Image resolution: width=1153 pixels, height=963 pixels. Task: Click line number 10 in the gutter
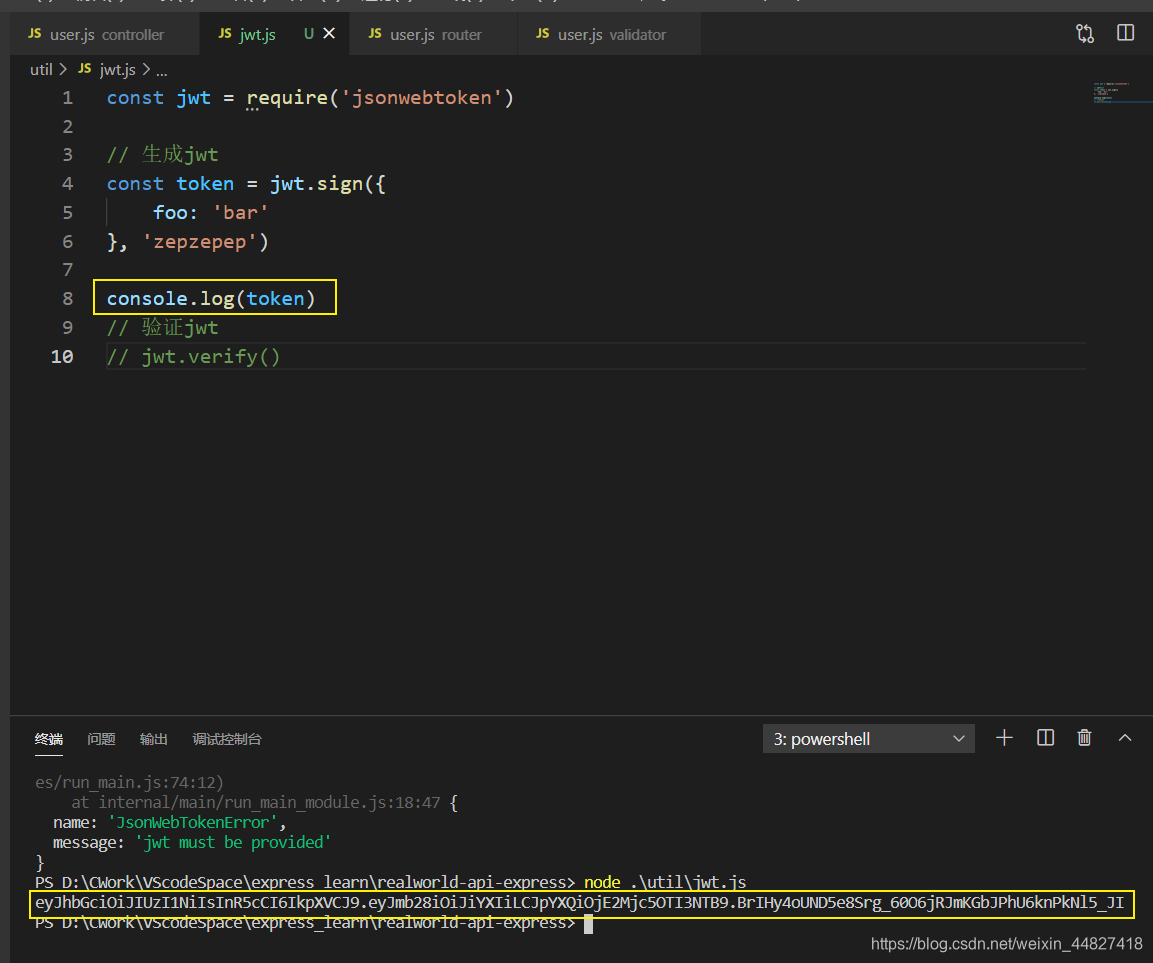click(x=63, y=357)
